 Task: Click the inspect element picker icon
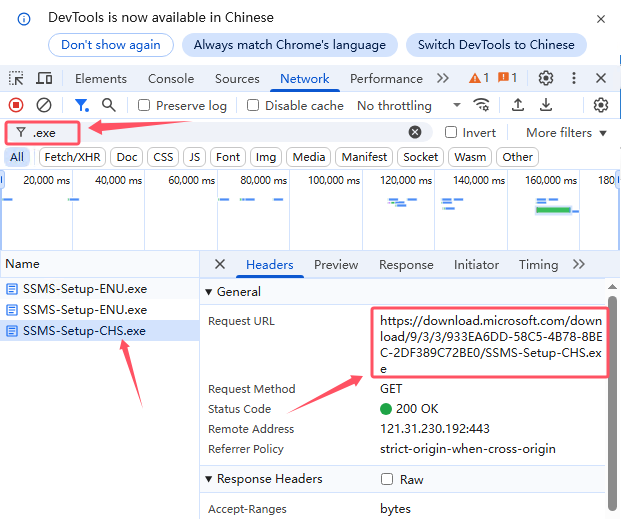[x=17, y=79]
